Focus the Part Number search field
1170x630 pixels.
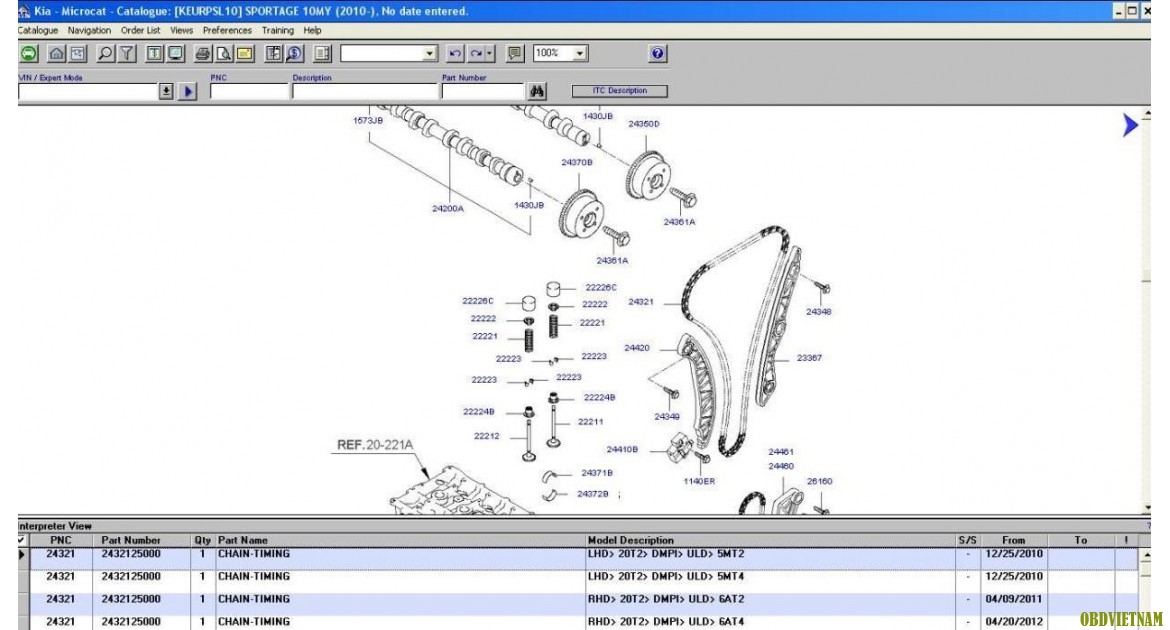click(483, 91)
